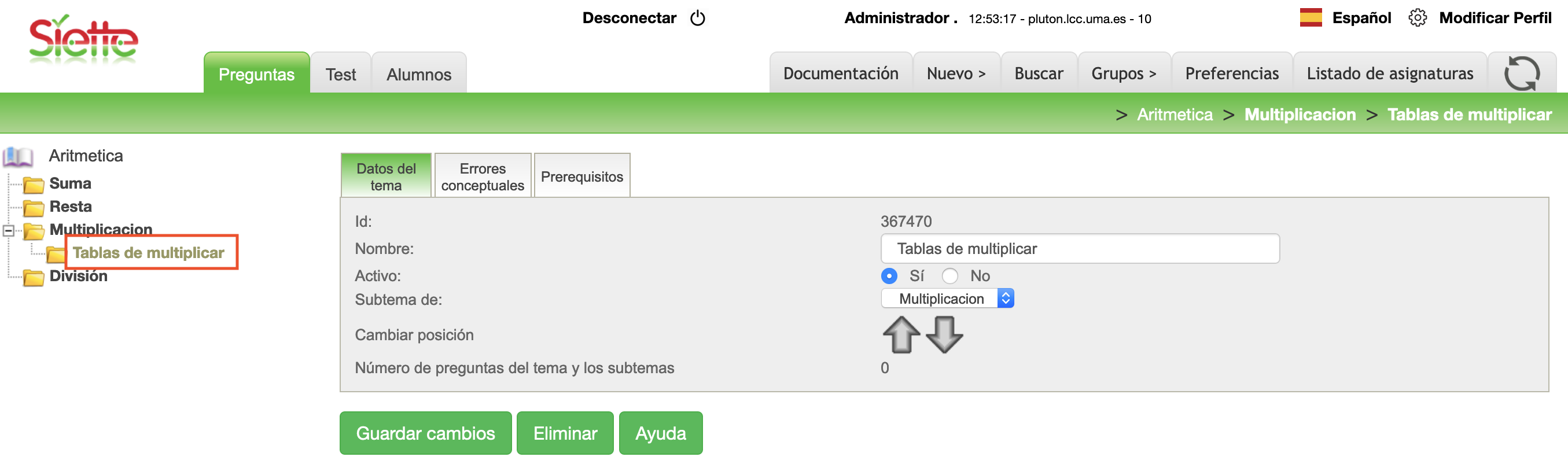Open the Nuevo menu

[x=956, y=73]
